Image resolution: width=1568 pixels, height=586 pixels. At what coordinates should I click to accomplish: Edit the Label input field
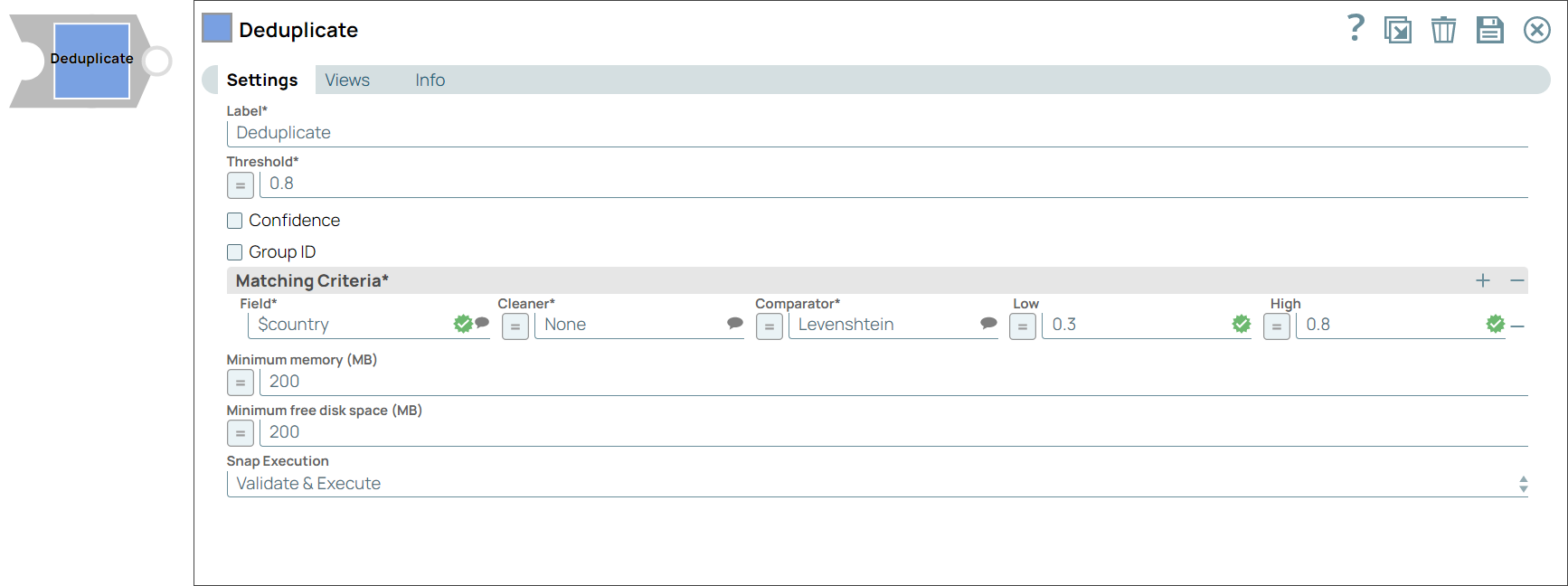pyautogui.click(x=877, y=133)
